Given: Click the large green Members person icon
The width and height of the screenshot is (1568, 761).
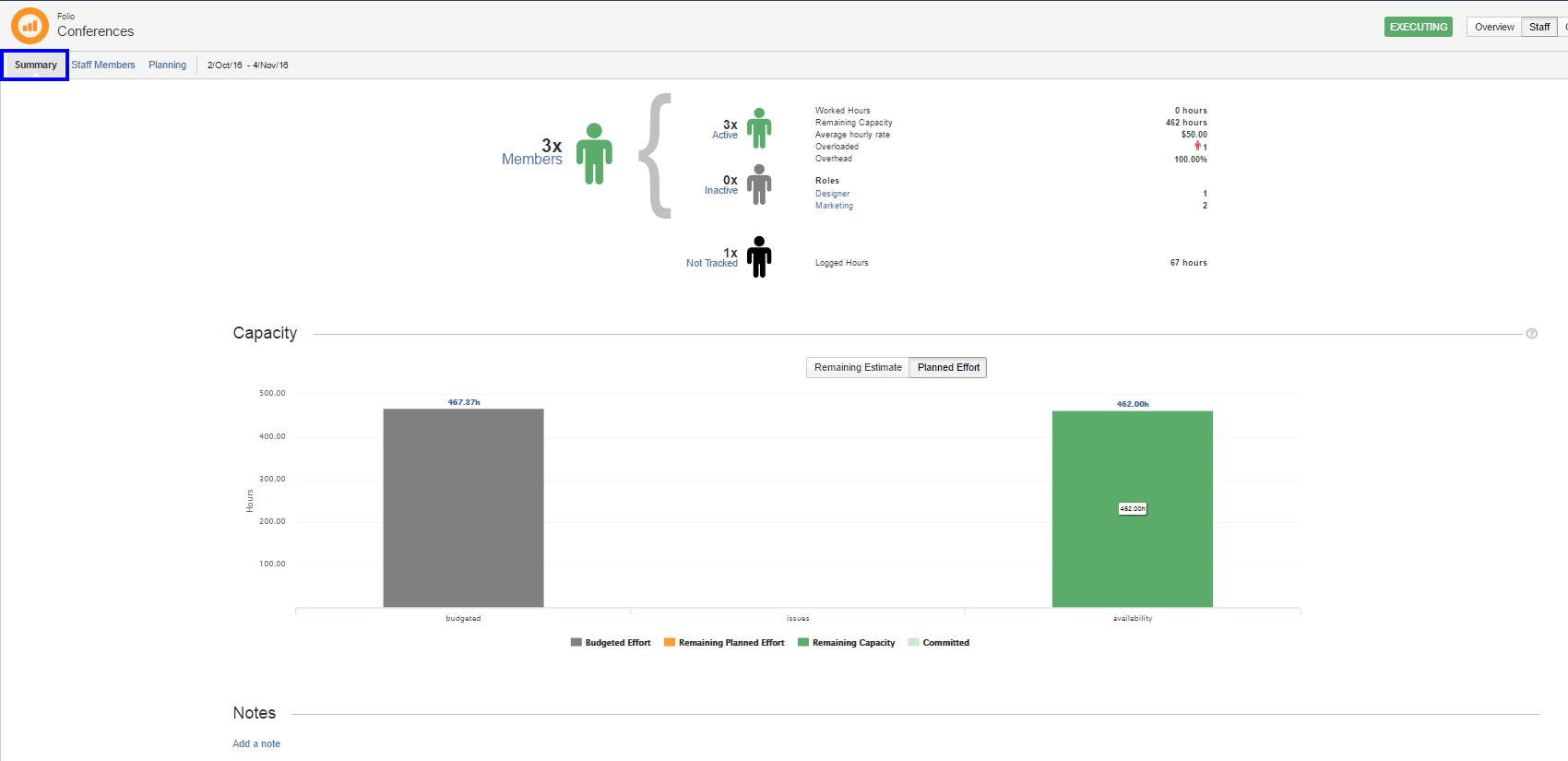Looking at the screenshot, I should pos(594,154).
